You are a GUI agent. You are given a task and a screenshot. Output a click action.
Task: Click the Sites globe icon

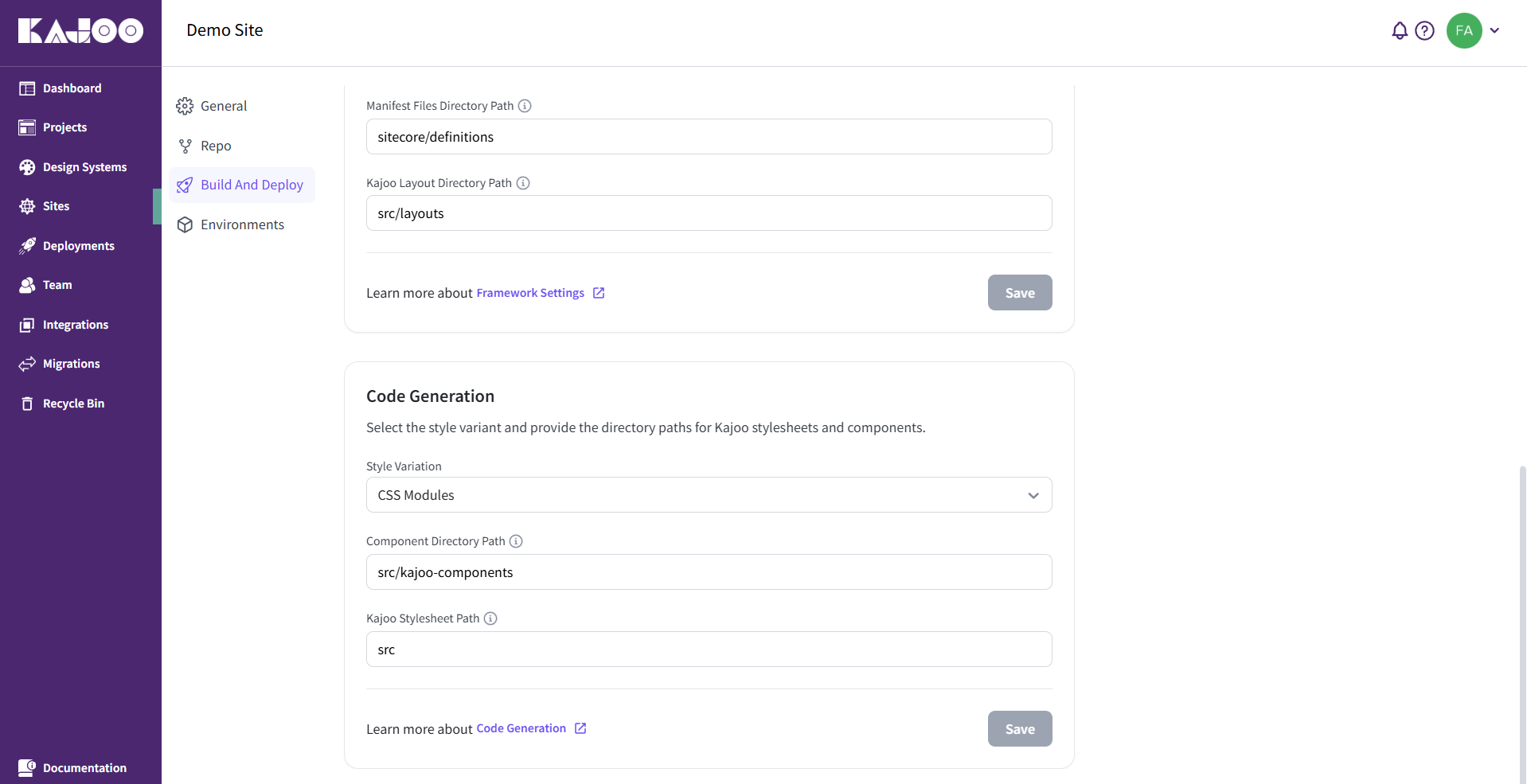27,206
